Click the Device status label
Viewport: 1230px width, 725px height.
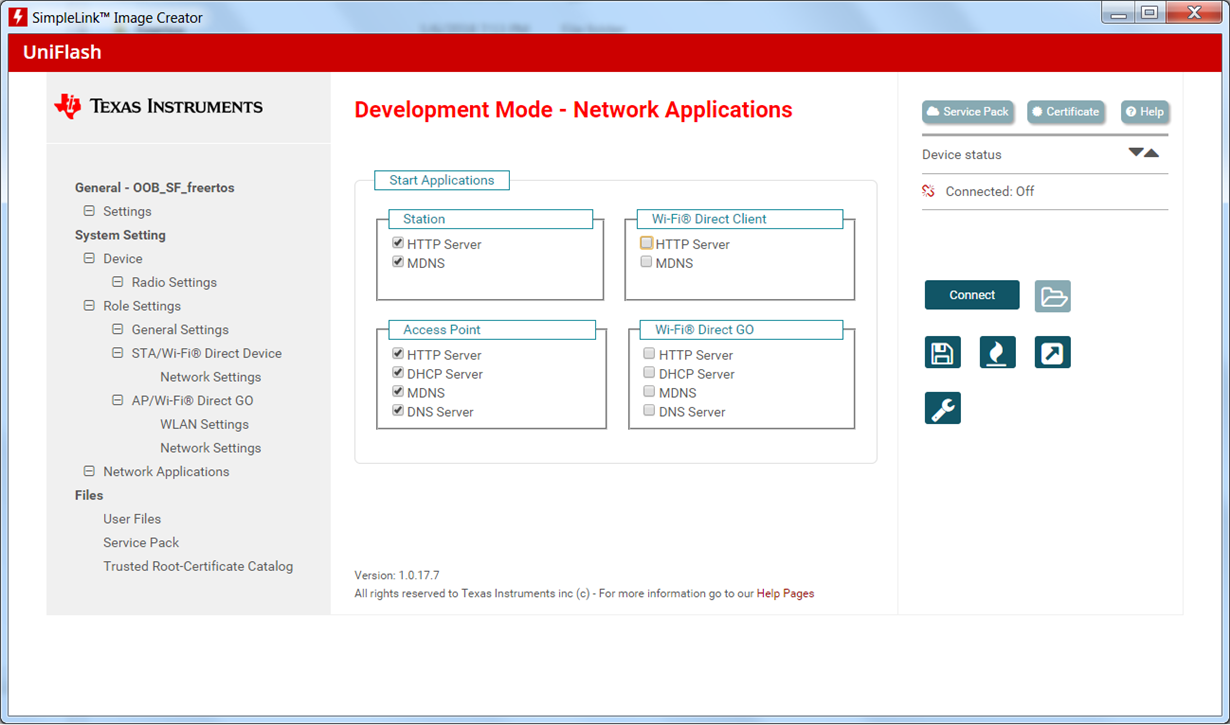coord(961,154)
